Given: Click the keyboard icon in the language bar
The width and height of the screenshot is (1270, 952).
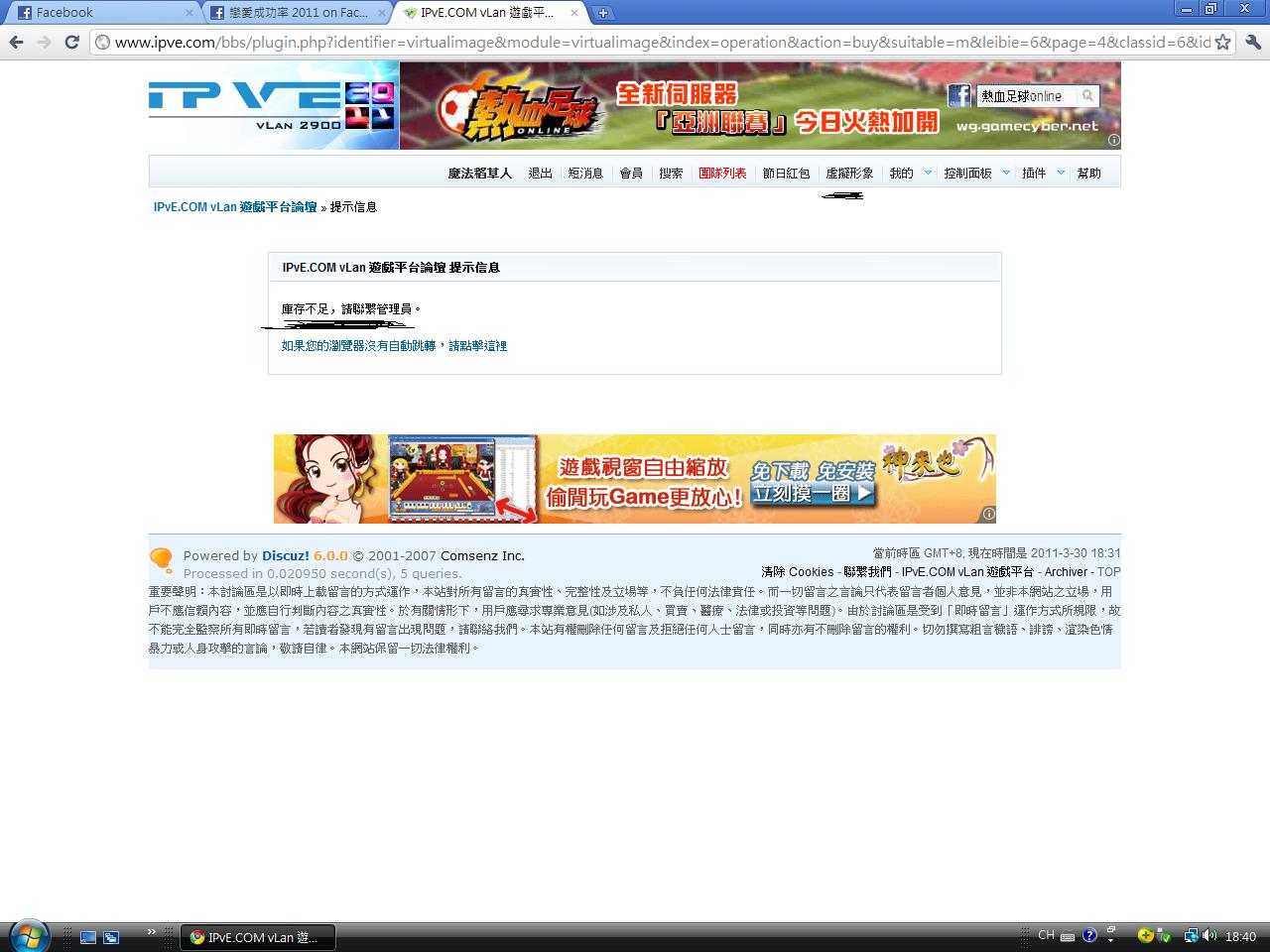Looking at the screenshot, I should pyautogui.click(x=1068, y=936).
